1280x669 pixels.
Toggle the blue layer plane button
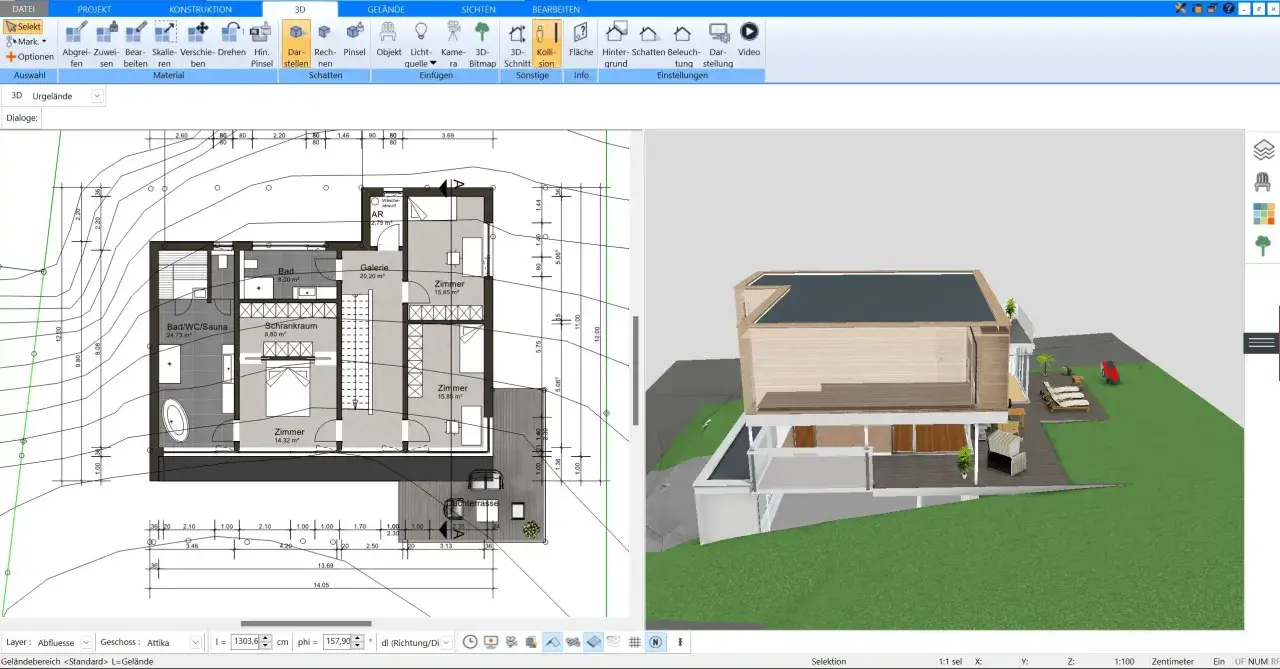point(593,642)
